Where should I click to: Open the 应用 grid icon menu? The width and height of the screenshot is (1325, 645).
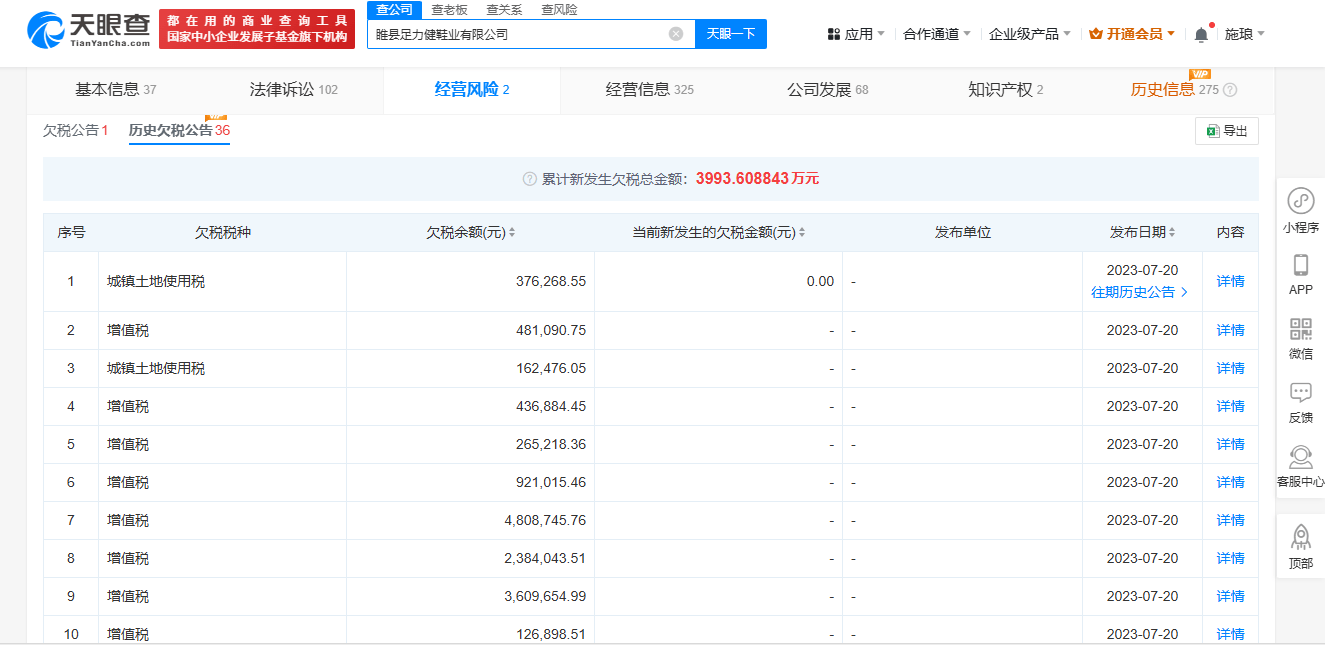834,34
